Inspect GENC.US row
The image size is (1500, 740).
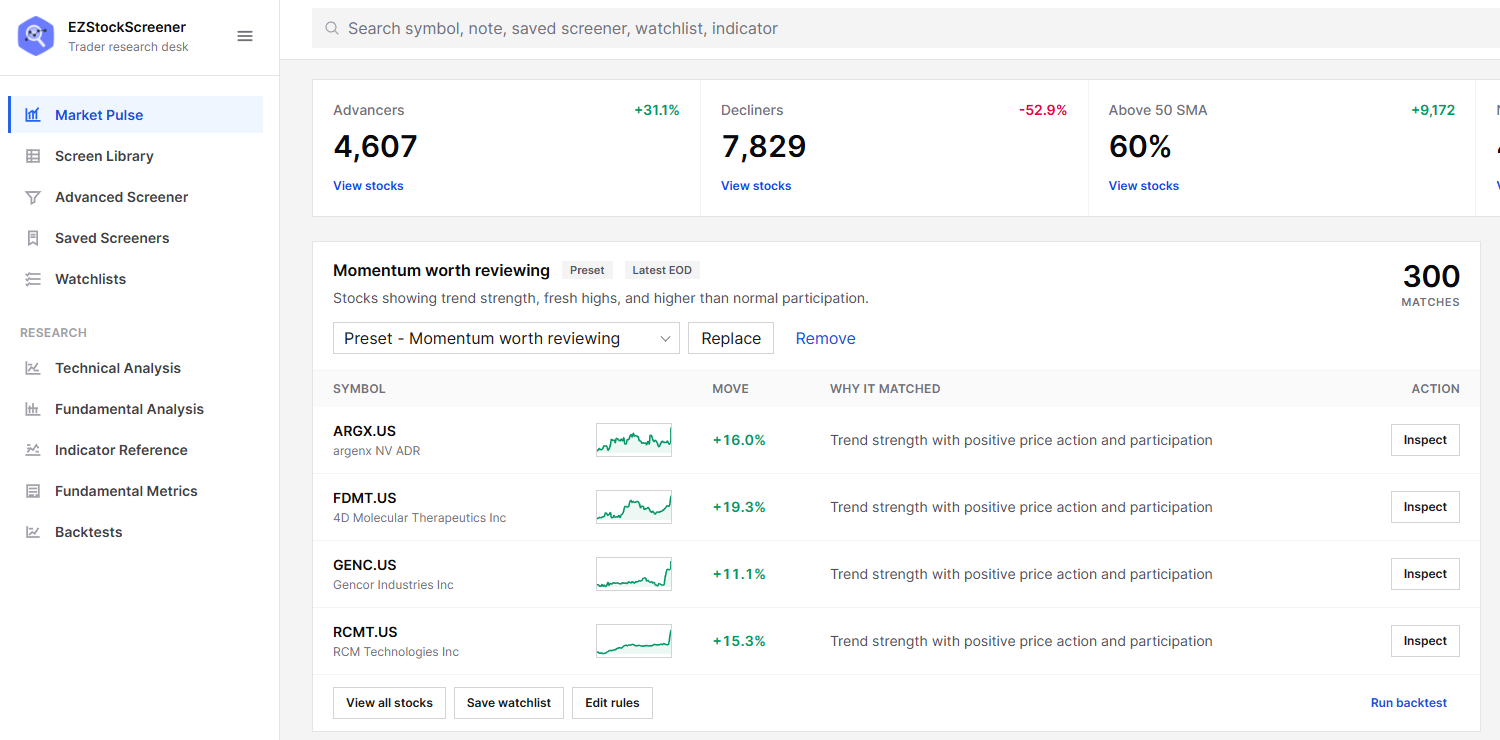click(x=1425, y=574)
